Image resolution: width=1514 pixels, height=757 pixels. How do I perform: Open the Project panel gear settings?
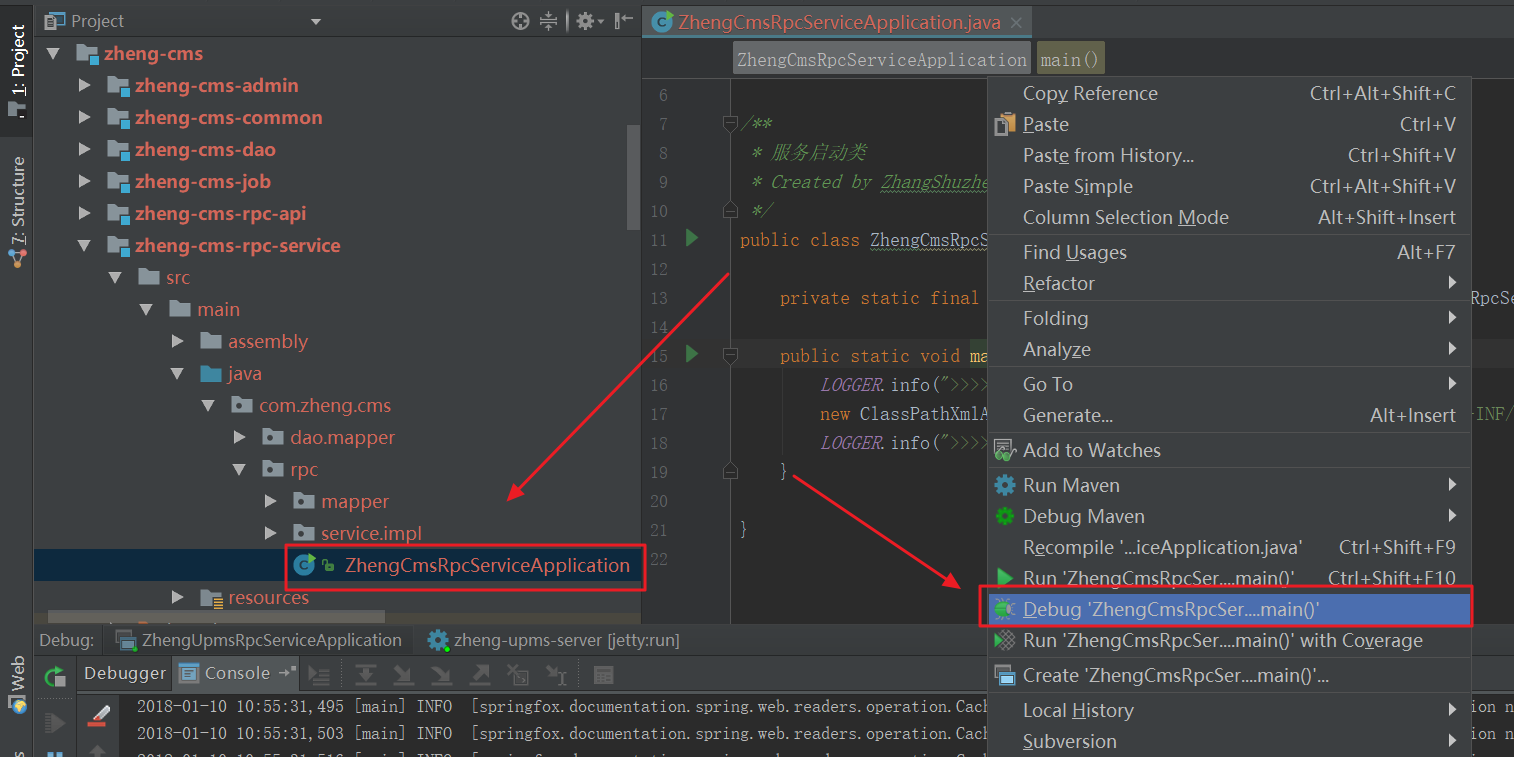tap(586, 21)
